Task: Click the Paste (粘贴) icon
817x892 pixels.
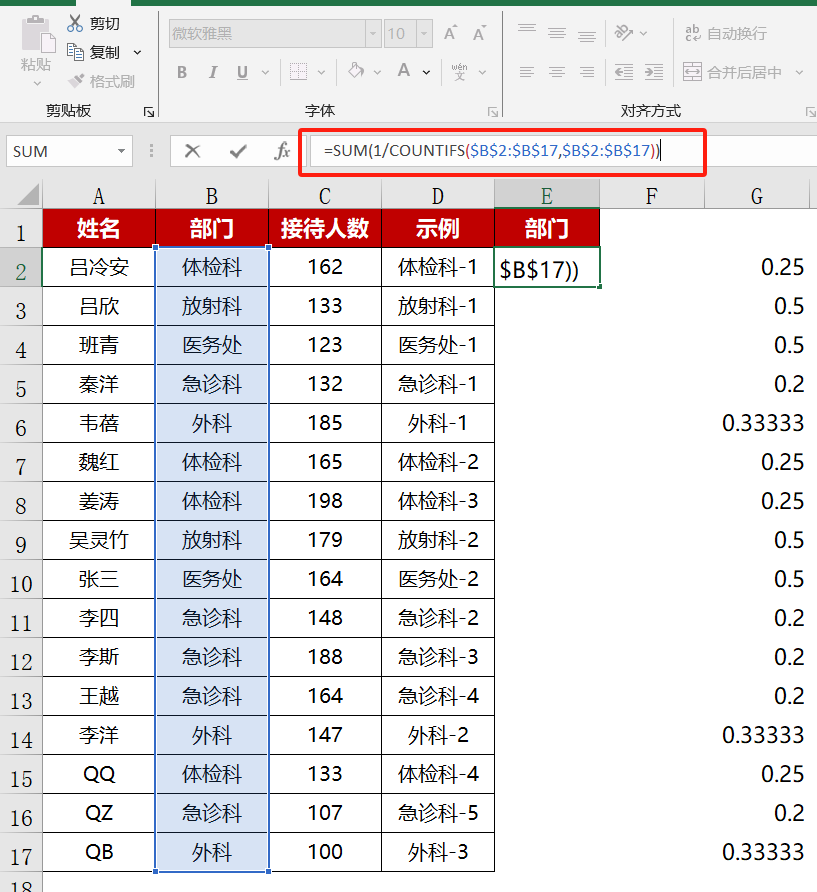Action: click(x=37, y=34)
